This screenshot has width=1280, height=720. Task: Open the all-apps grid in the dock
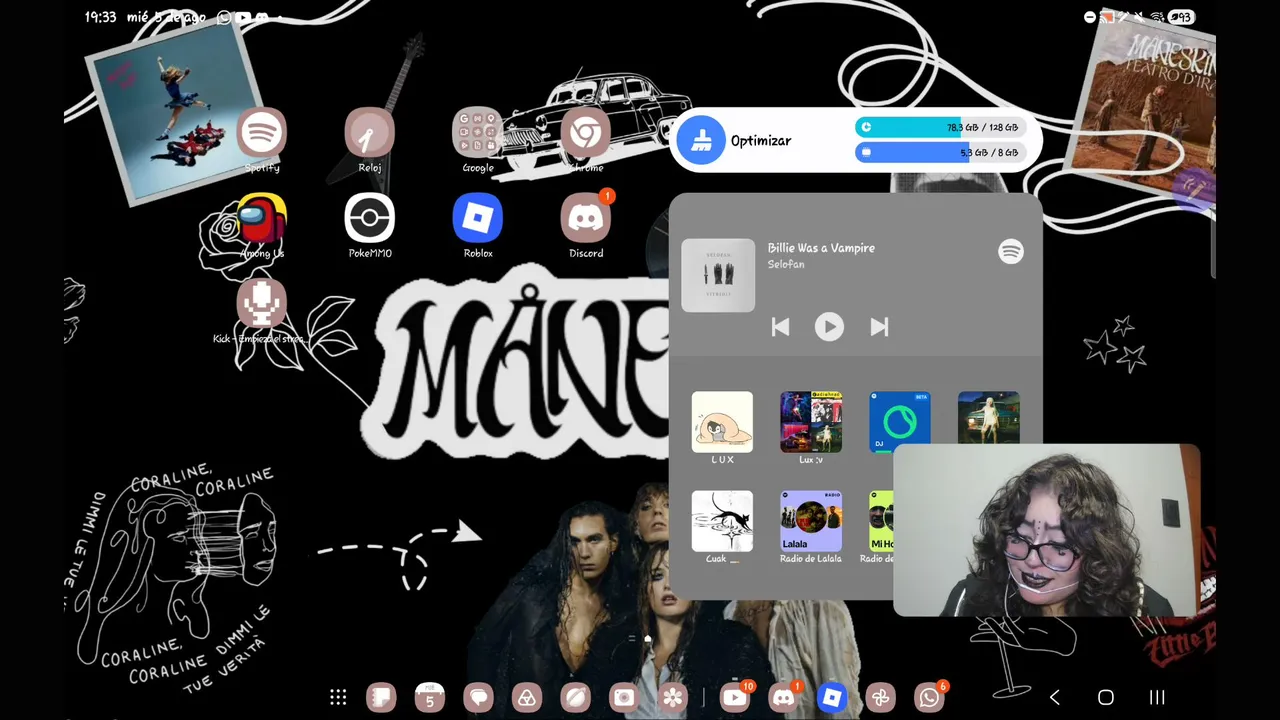338,697
